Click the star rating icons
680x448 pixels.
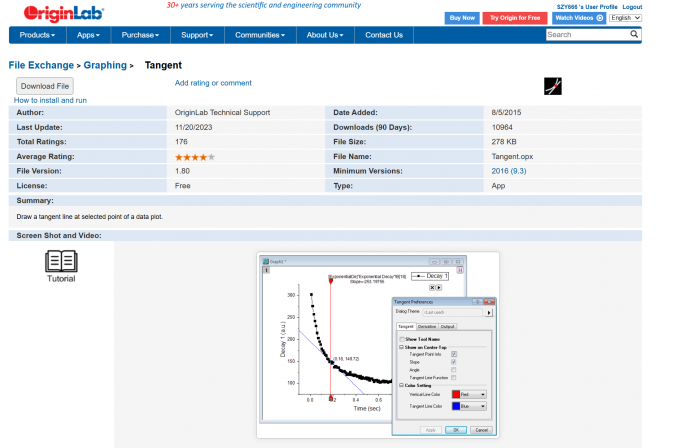[195, 157]
